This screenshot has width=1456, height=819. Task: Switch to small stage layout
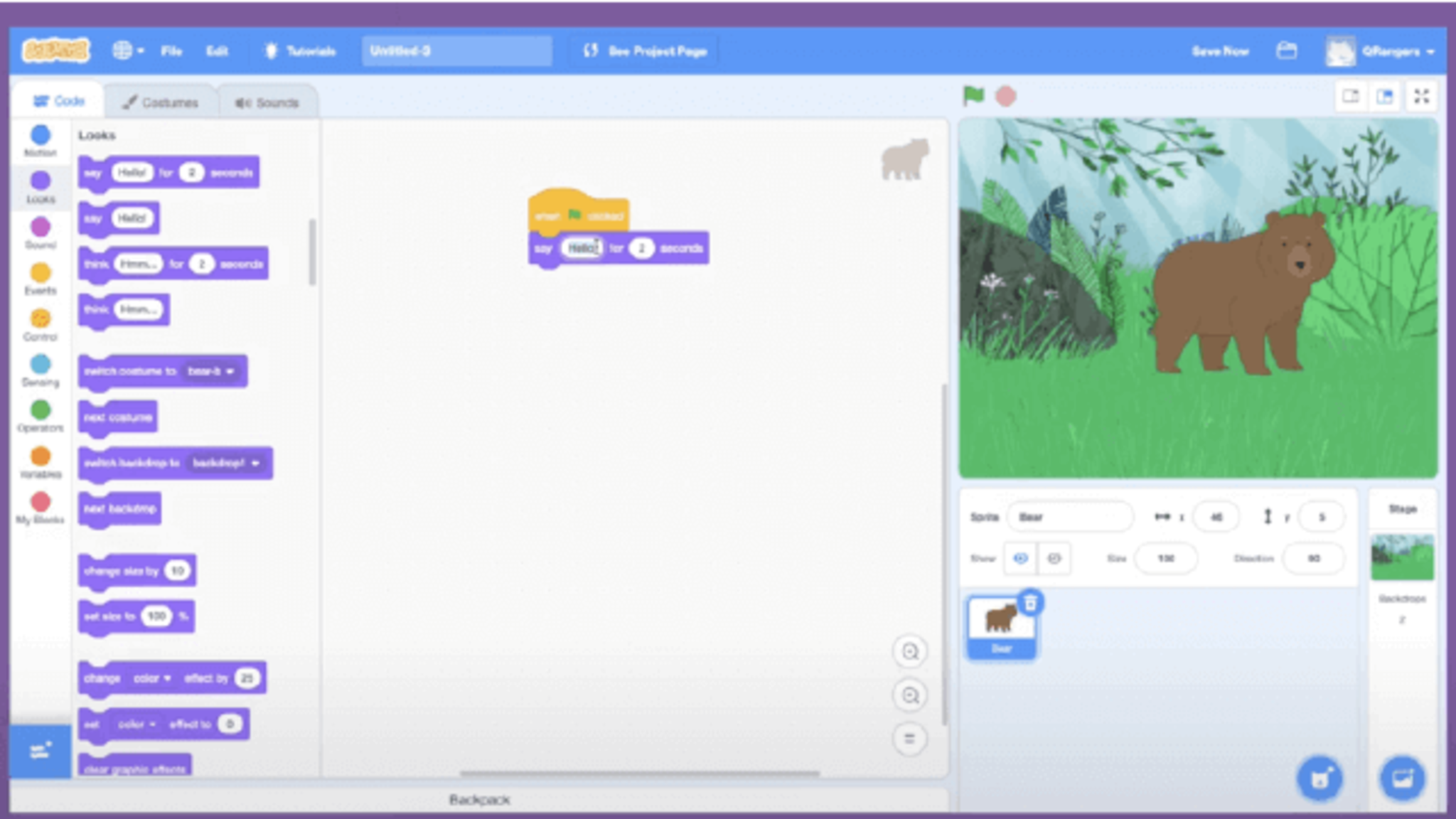[1351, 96]
